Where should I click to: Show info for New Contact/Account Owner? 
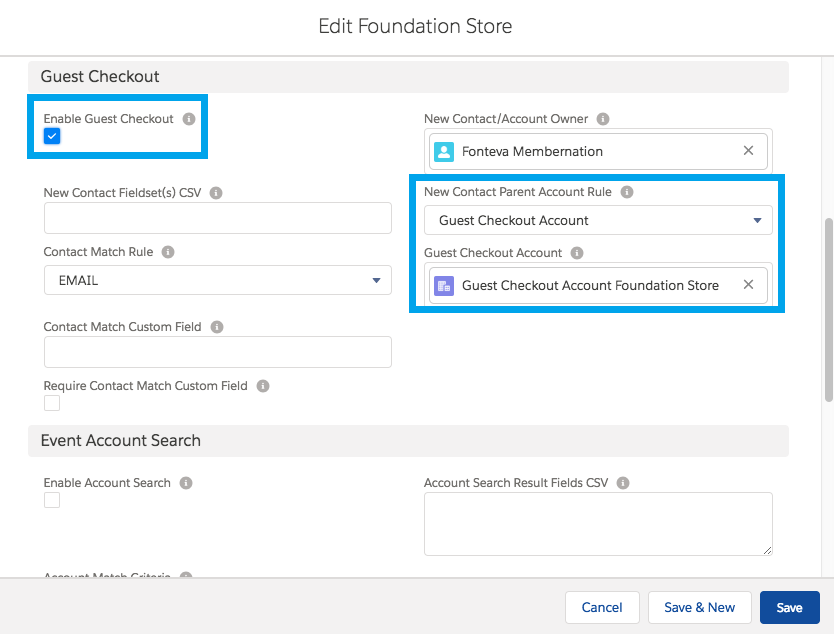pyautogui.click(x=603, y=119)
